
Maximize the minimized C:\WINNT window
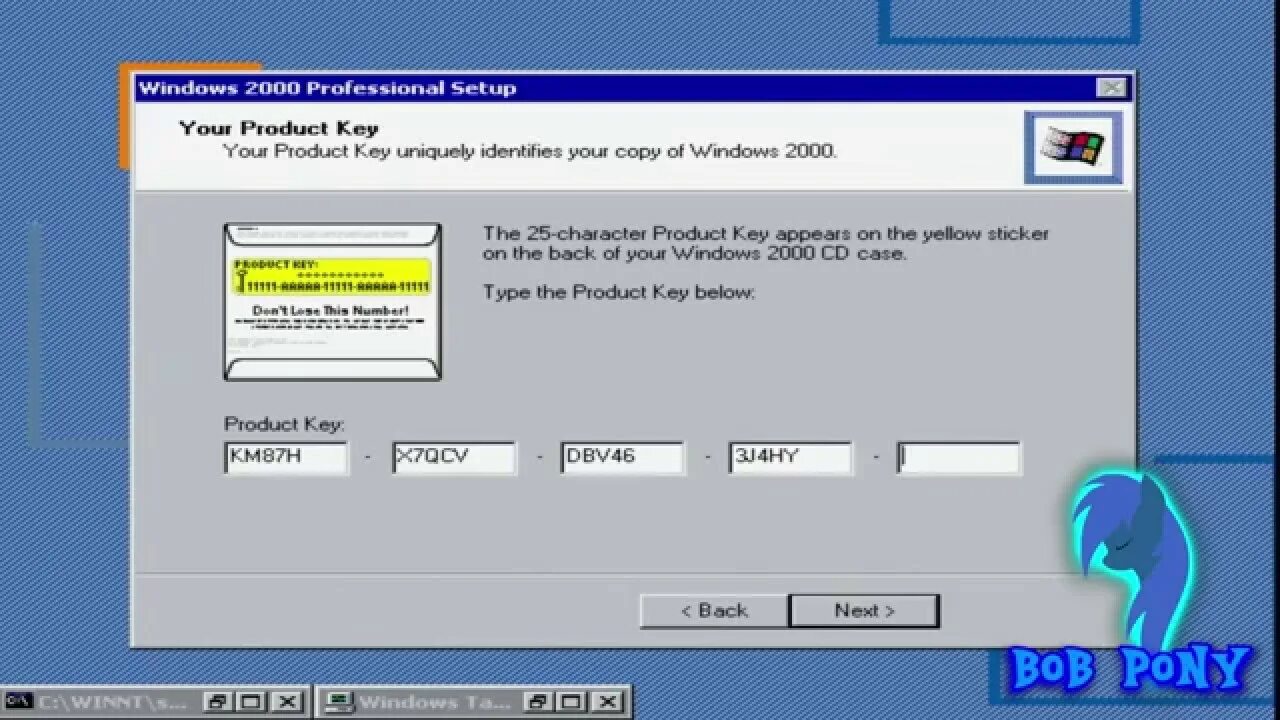251,701
